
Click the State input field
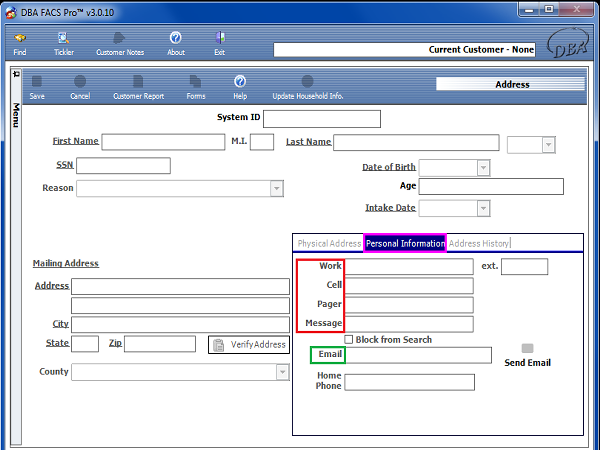click(x=85, y=344)
